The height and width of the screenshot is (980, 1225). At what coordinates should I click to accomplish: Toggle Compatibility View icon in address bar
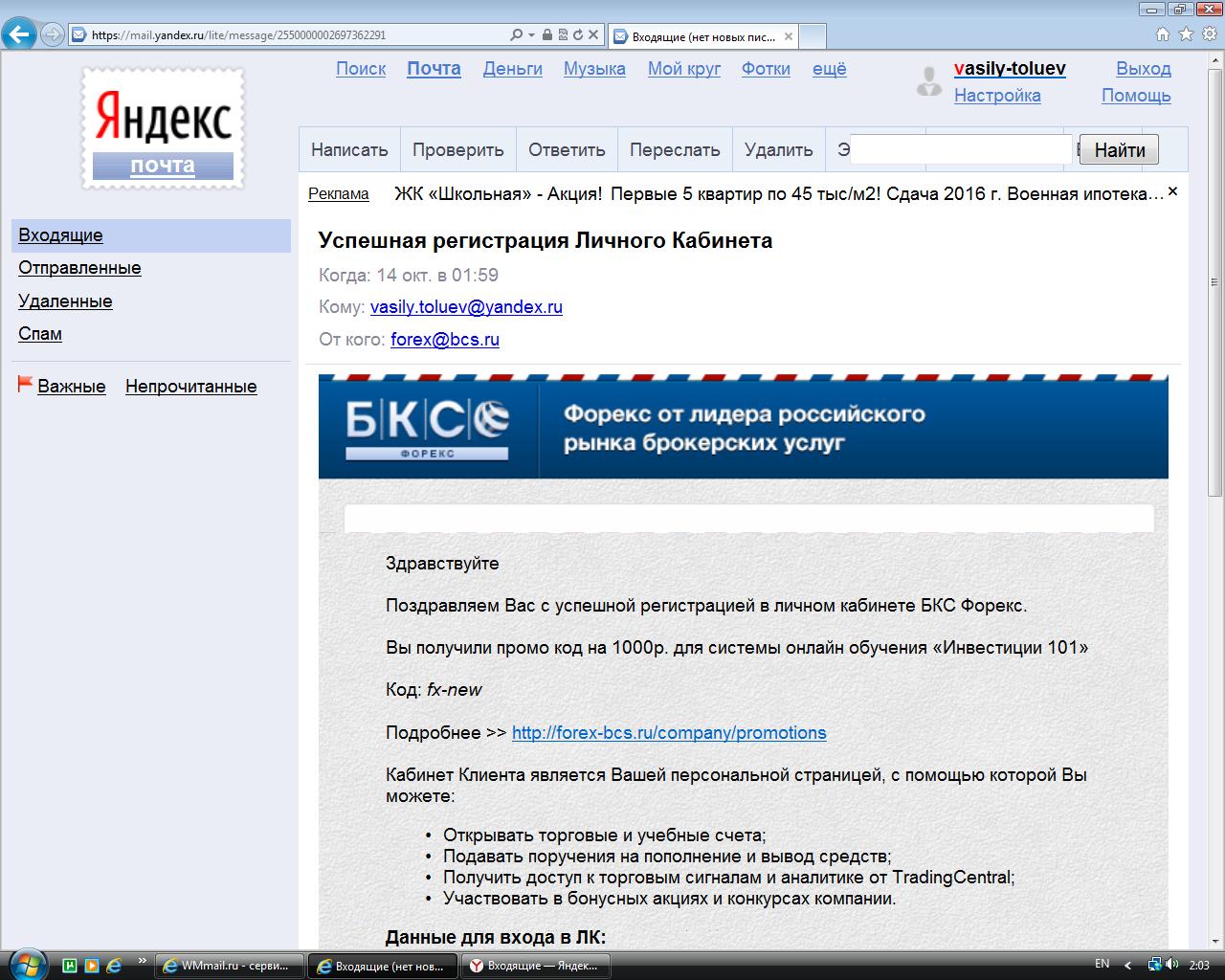(563, 34)
